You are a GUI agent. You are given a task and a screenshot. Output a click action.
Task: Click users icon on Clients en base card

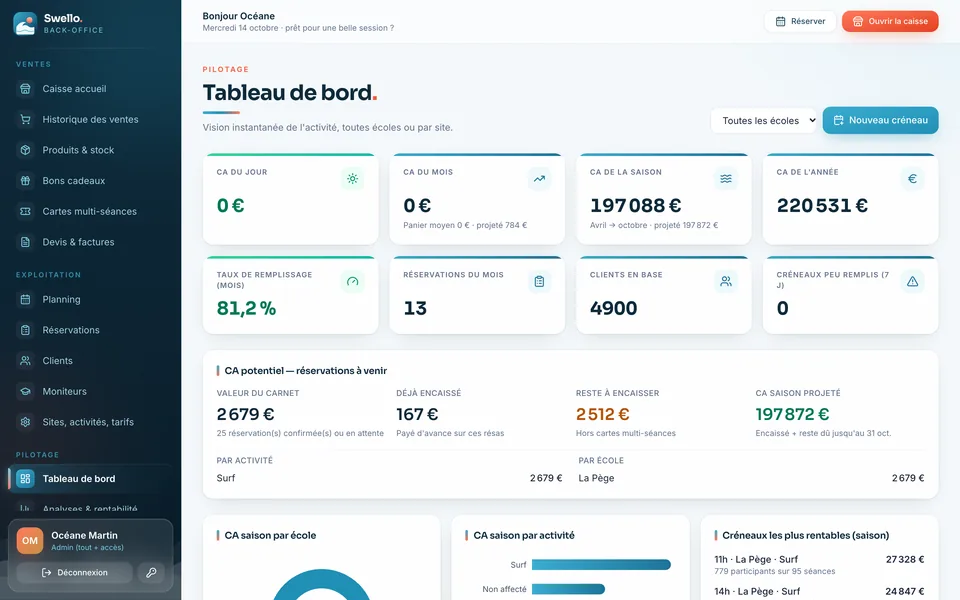726,282
